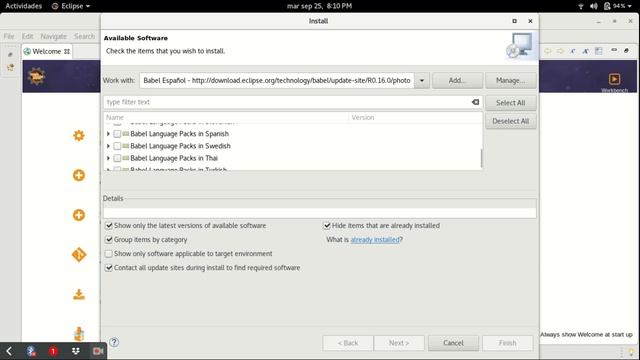Click the navigate back arrow in Welcome toolbar
This screenshot has width=640, height=360.
547,51
